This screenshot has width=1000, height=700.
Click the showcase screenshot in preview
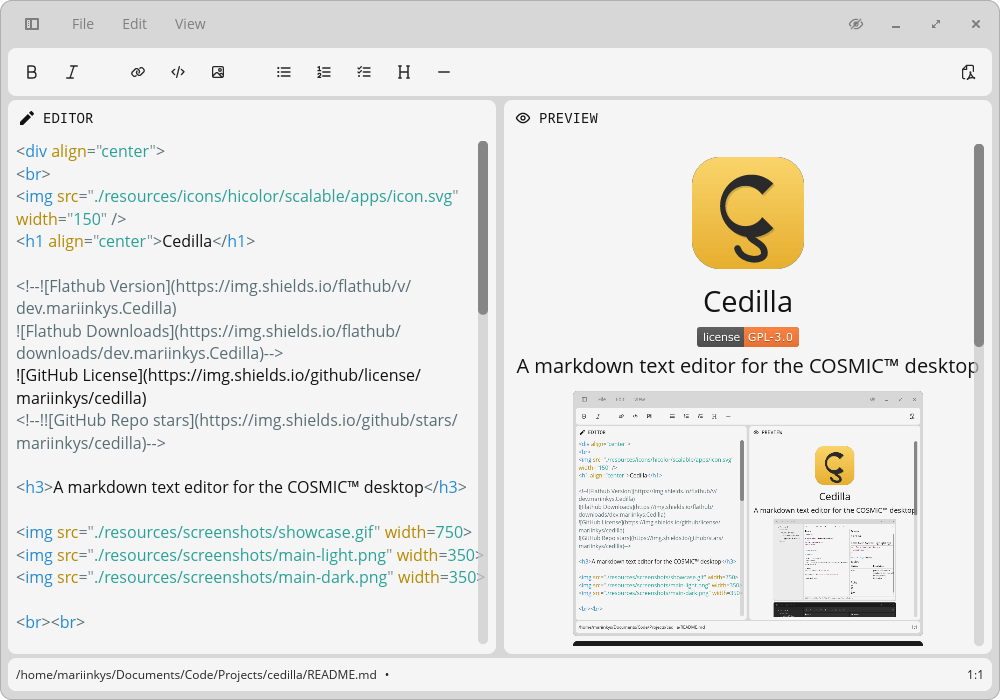(748, 512)
